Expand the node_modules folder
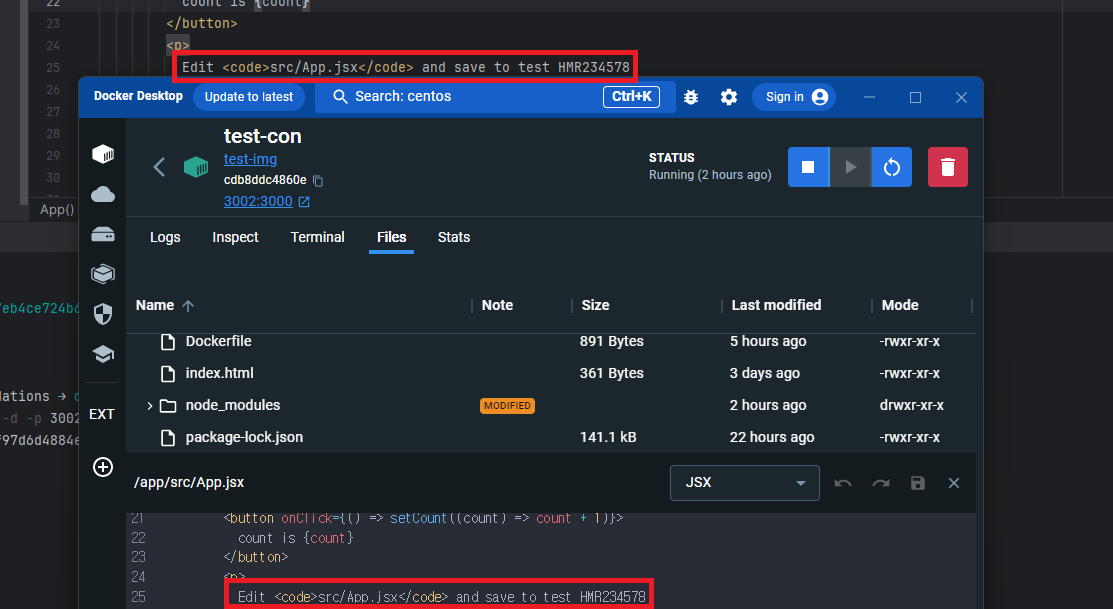The height and width of the screenshot is (609, 1113). (x=149, y=406)
